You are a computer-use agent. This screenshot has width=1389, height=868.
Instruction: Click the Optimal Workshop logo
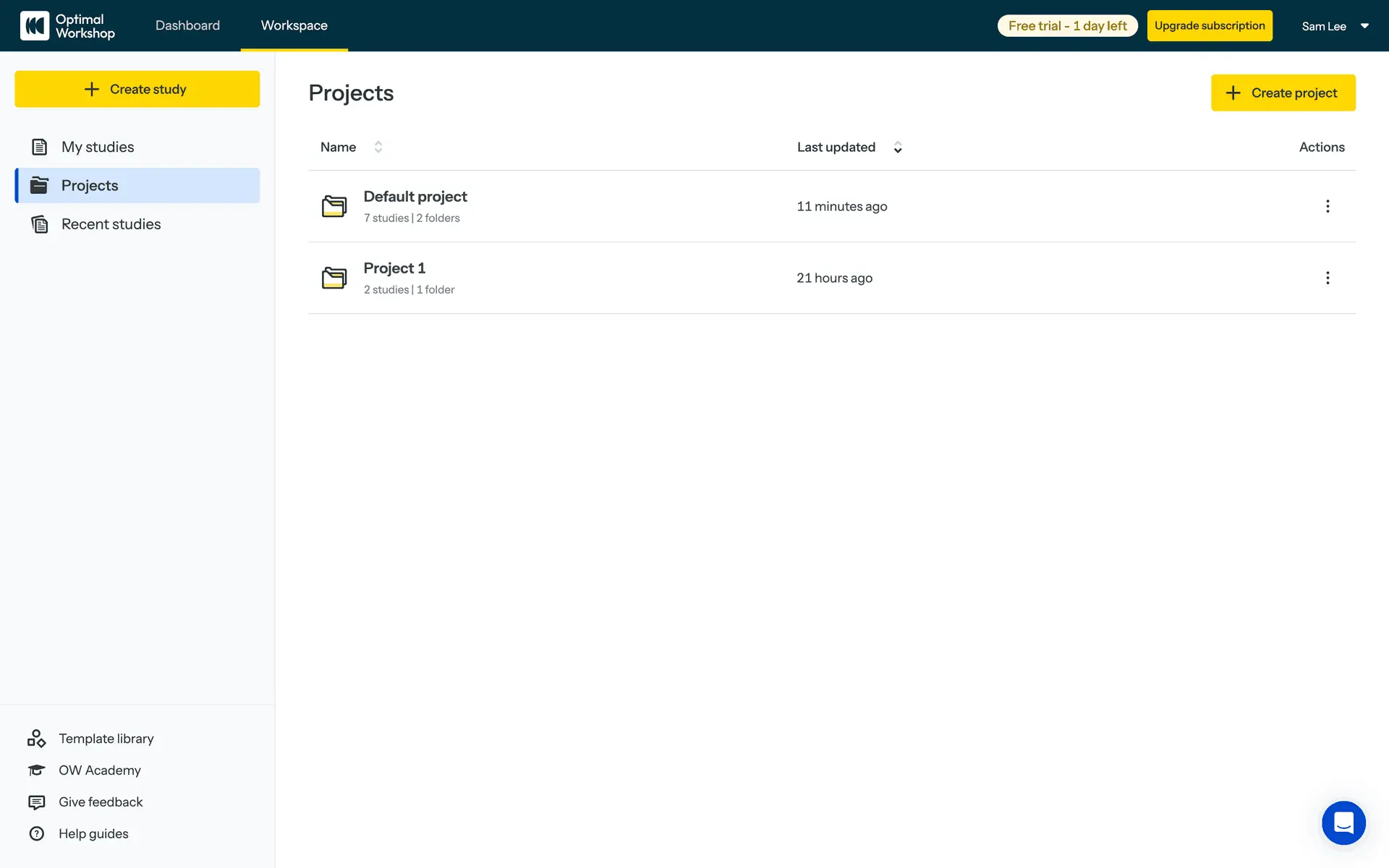coord(67,26)
